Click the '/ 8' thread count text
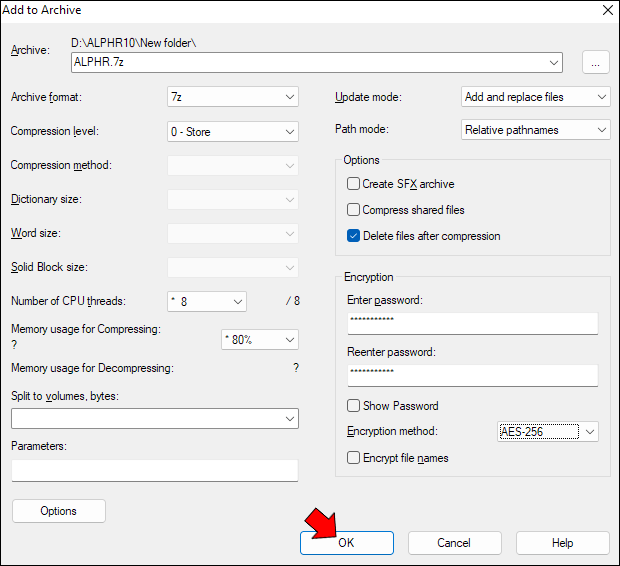This screenshot has height=566, width=620. (293, 301)
